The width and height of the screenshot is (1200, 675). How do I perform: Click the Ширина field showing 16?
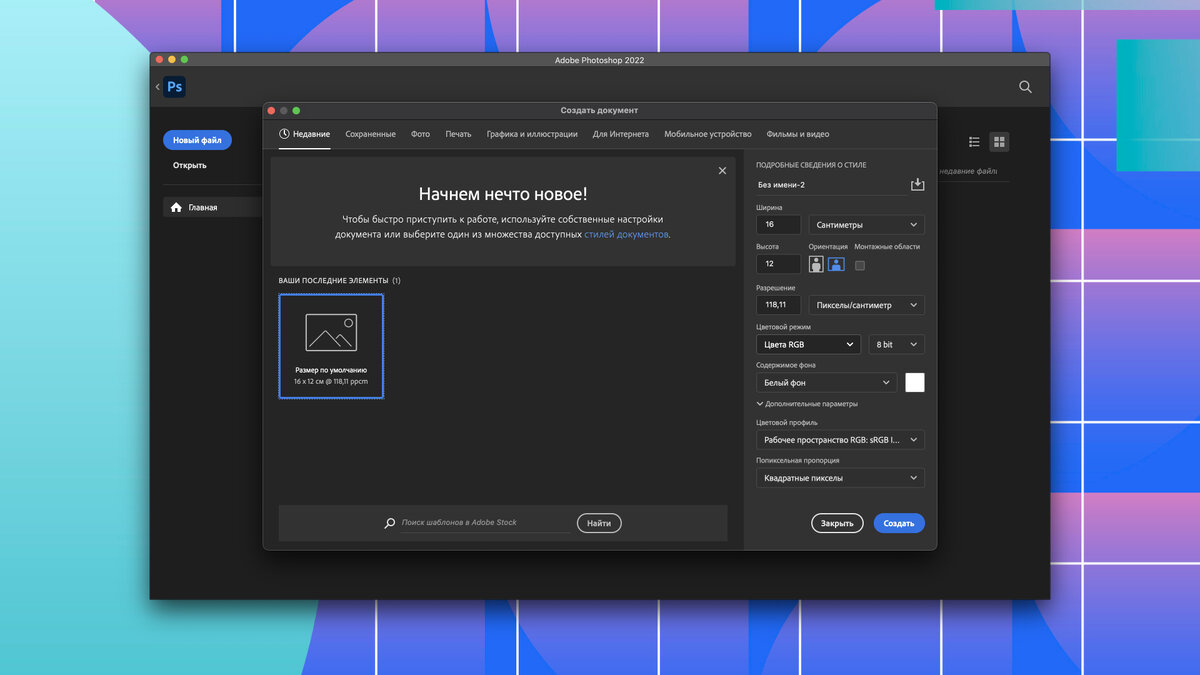[x=779, y=225]
